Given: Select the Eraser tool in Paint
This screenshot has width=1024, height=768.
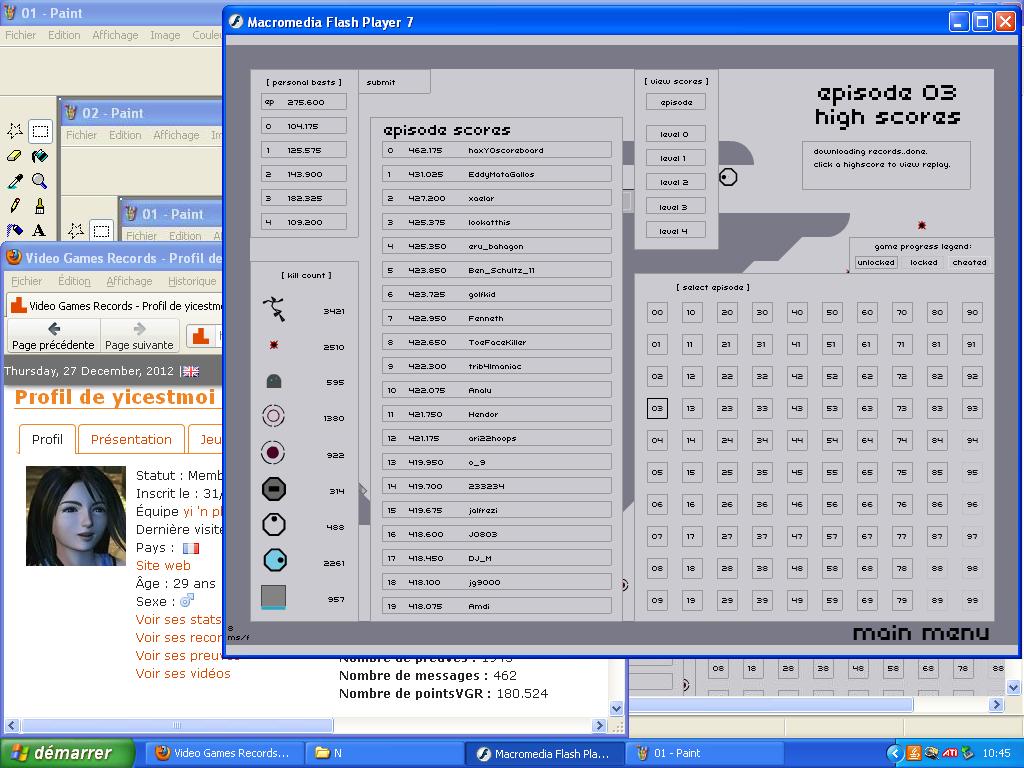Looking at the screenshot, I should (x=15, y=156).
